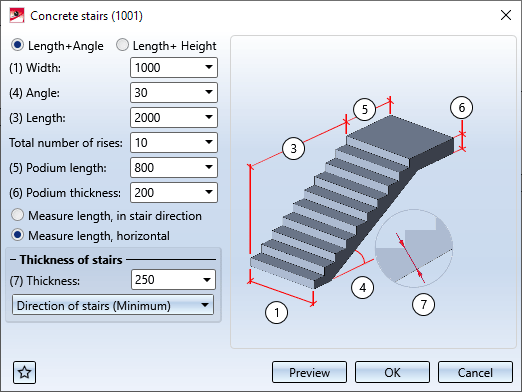Click the Angle field showing 30
Viewport: 522px width, 392px height.
(174, 93)
